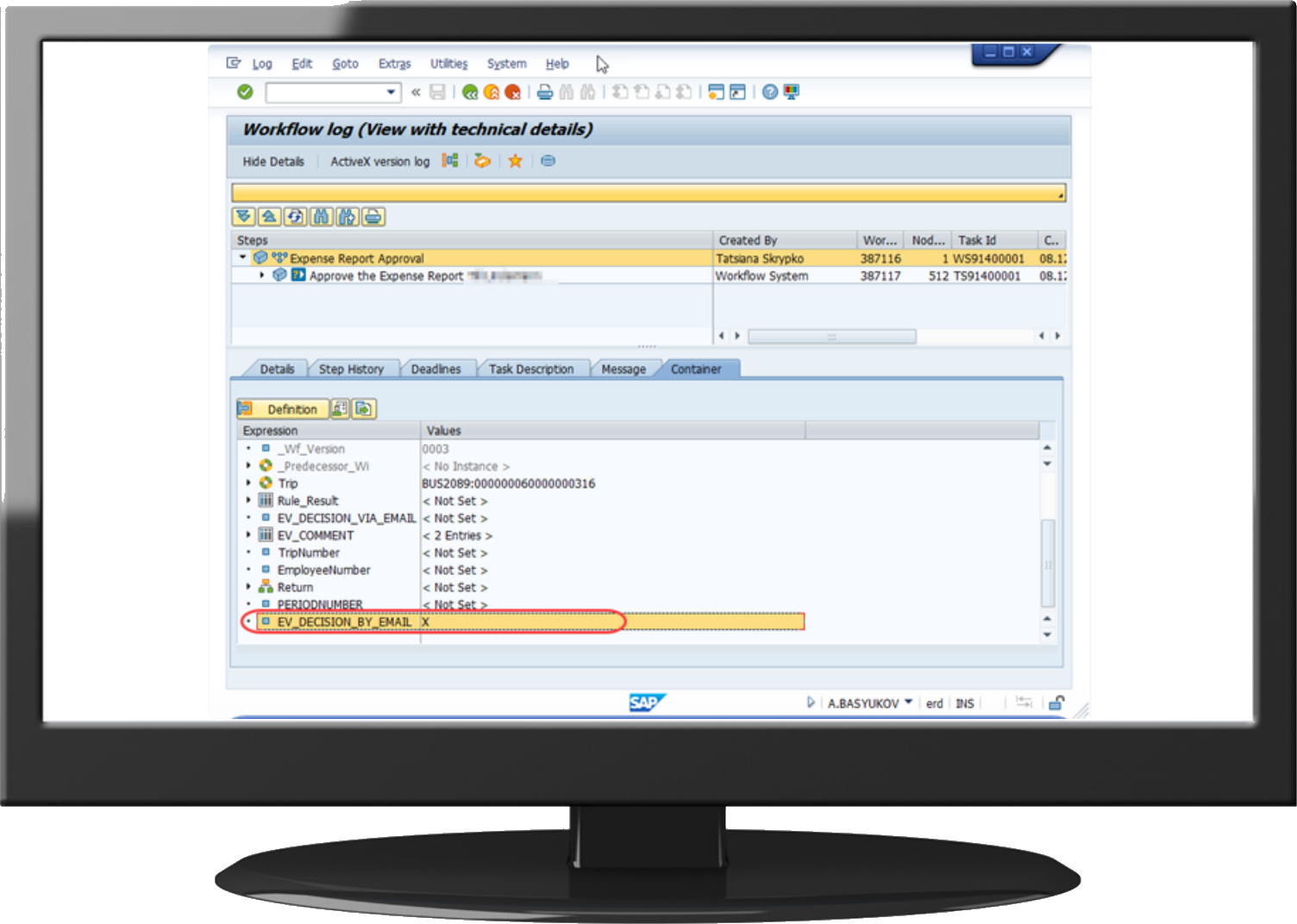The image size is (1297, 924).
Task: Click the Save disk icon
Action: [x=438, y=91]
